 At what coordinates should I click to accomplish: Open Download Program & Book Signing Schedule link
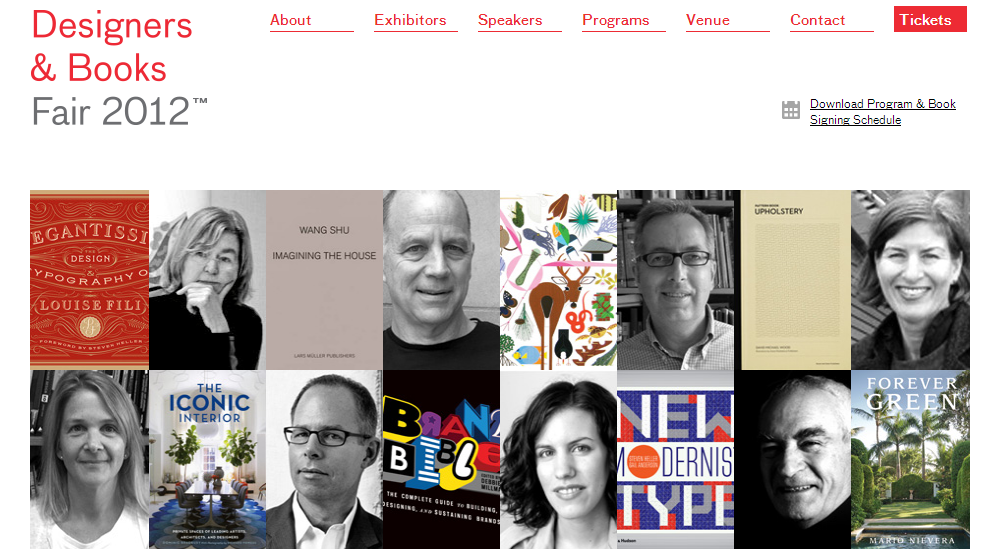point(883,112)
